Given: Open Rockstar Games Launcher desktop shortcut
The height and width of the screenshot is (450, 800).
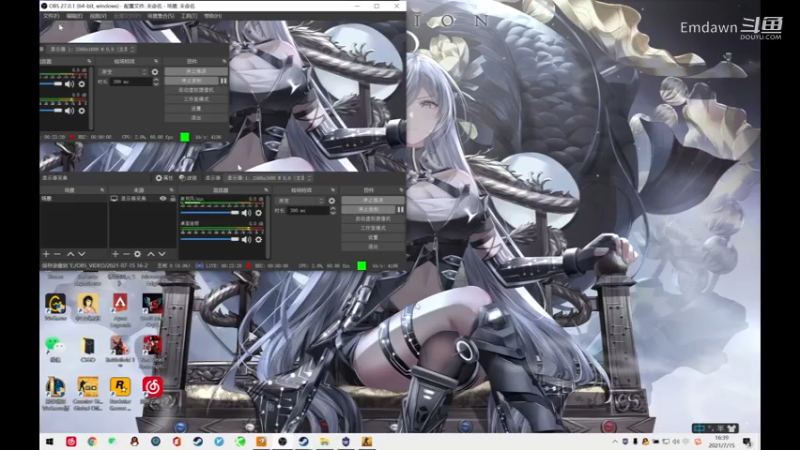Looking at the screenshot, I should click(120, 394).
